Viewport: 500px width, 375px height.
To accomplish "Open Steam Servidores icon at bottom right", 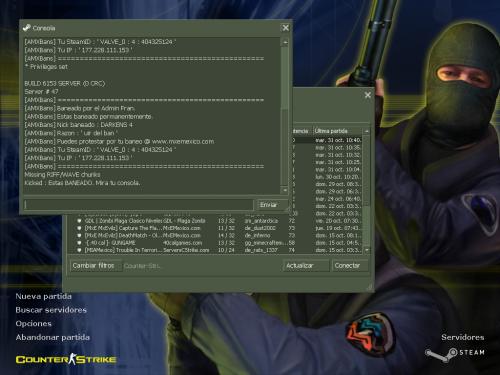I will (x=455, y=348).
